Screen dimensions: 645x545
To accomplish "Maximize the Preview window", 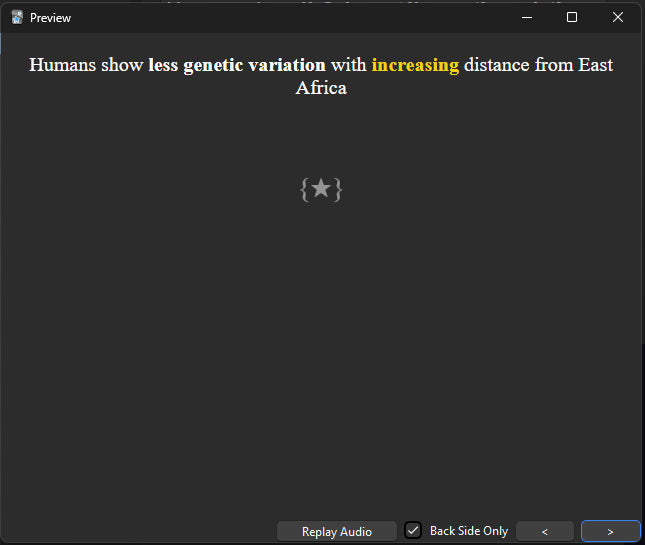I will [x=572, y=17].
